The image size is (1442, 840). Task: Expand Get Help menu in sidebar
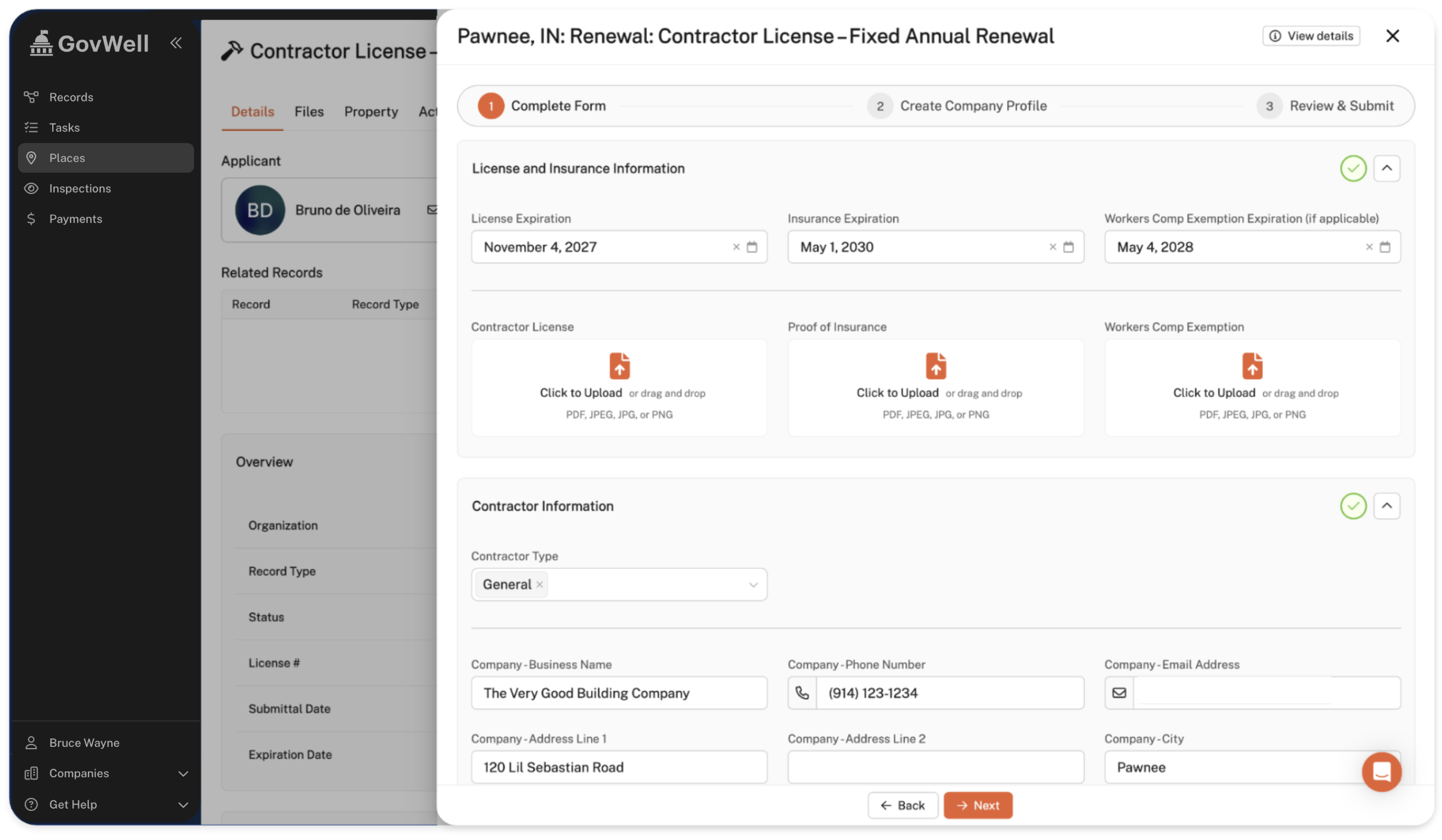tap(183, 804)
